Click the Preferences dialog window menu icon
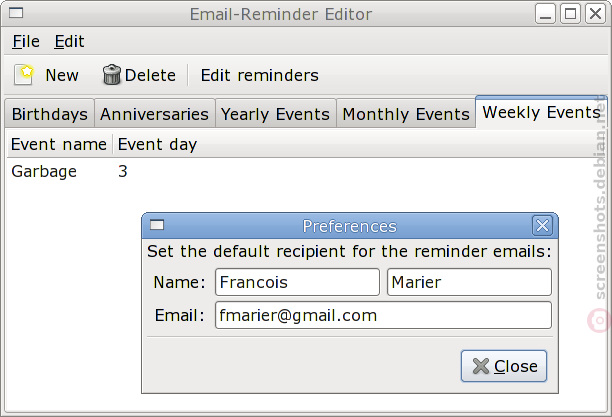The height and width of the screenshot is (417, 612). click(157, 225)
